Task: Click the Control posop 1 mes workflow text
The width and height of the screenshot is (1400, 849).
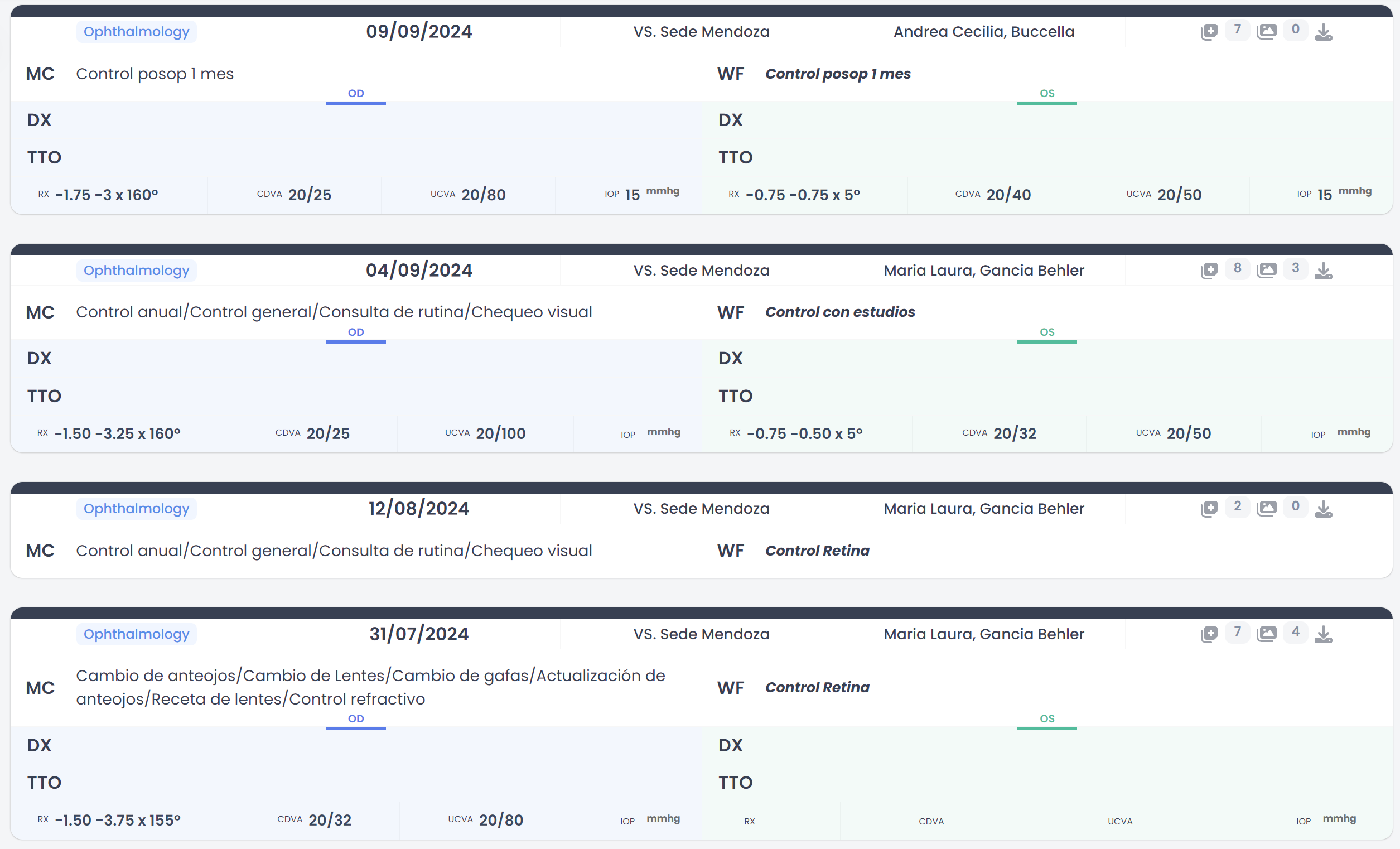Action: pos(838,74)
